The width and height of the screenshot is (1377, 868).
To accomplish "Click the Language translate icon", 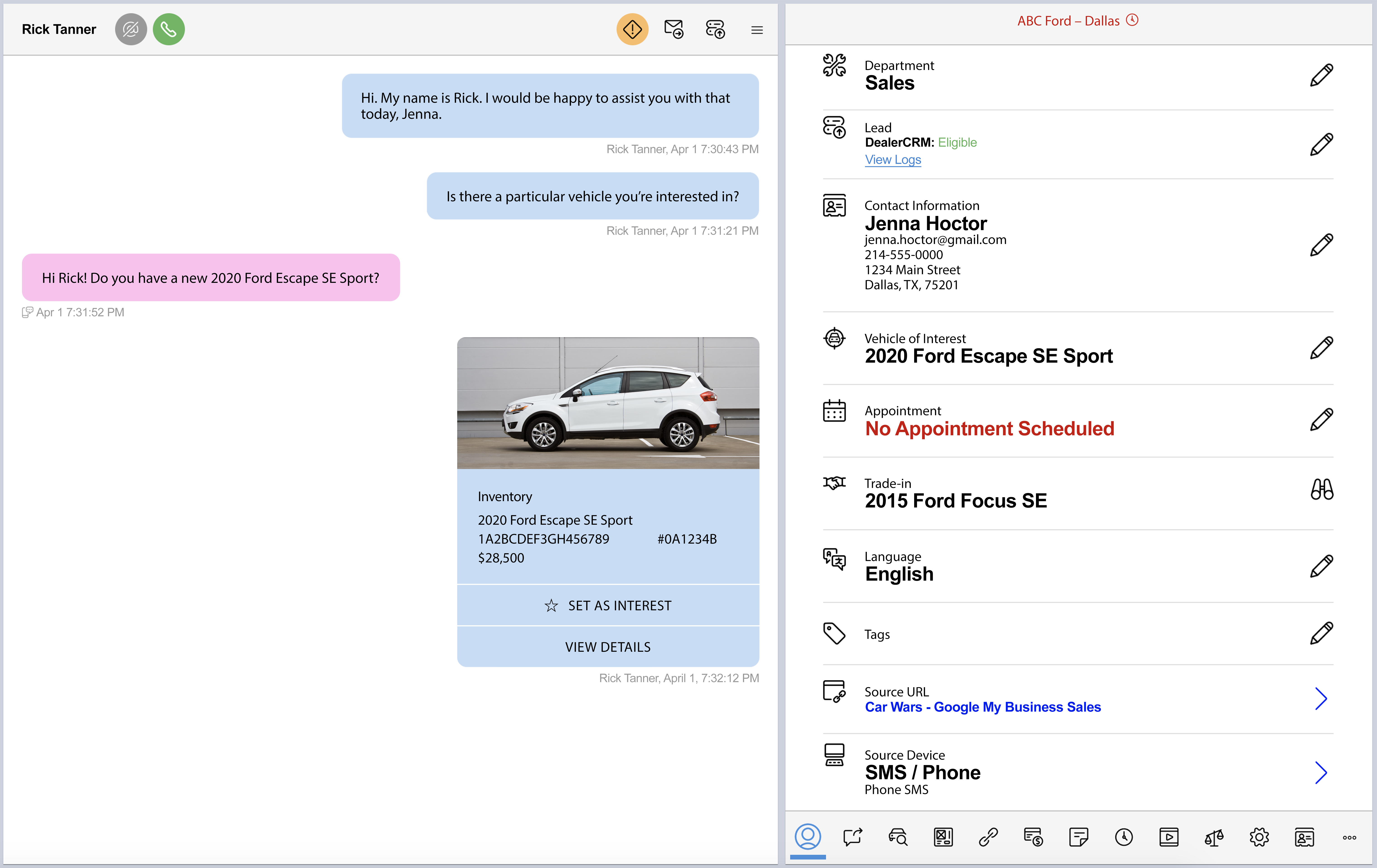I will [x=834, y=559].
